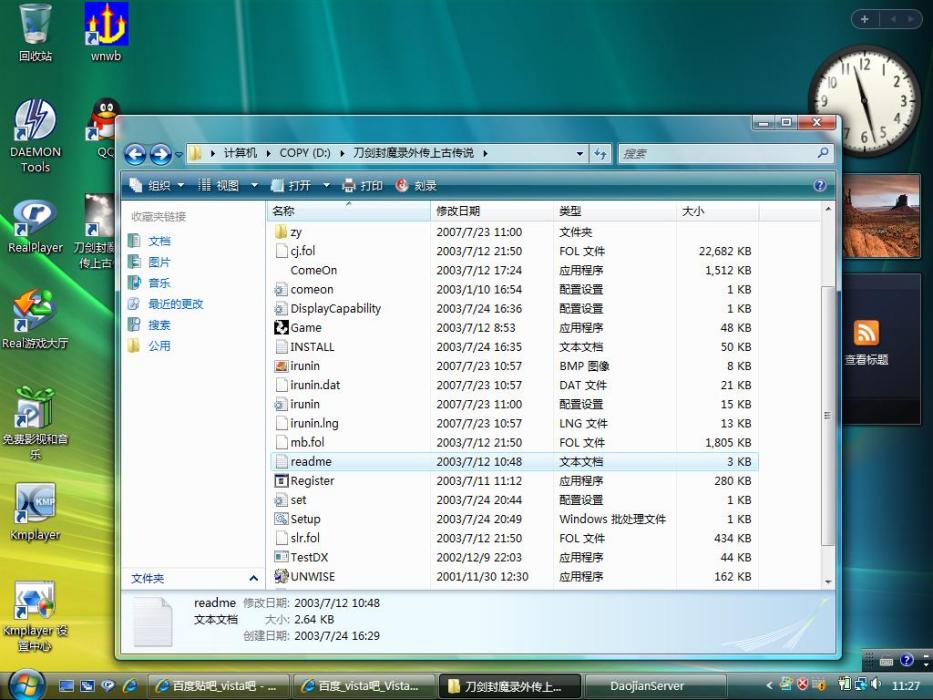The height and width of the screenshot is (700, 933).
Task: Select the mb.fol file
Action: pos(300,442)
